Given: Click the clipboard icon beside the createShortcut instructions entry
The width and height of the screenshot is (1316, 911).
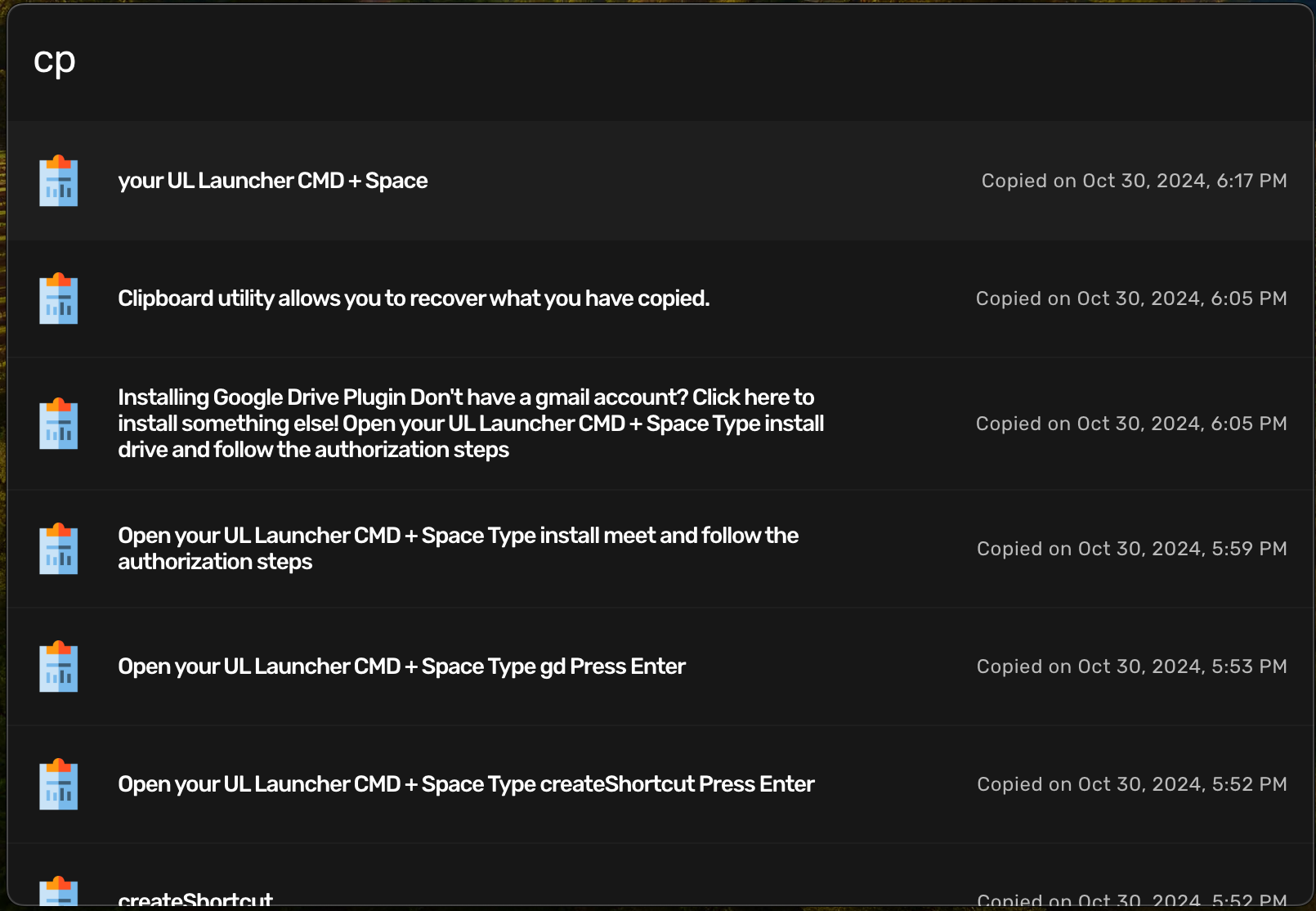Looking at the screenshot, I should (x=58, y=784).
